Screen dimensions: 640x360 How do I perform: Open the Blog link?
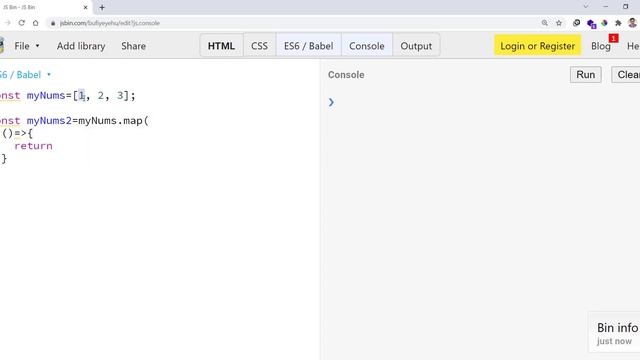[x=601, y=46]
